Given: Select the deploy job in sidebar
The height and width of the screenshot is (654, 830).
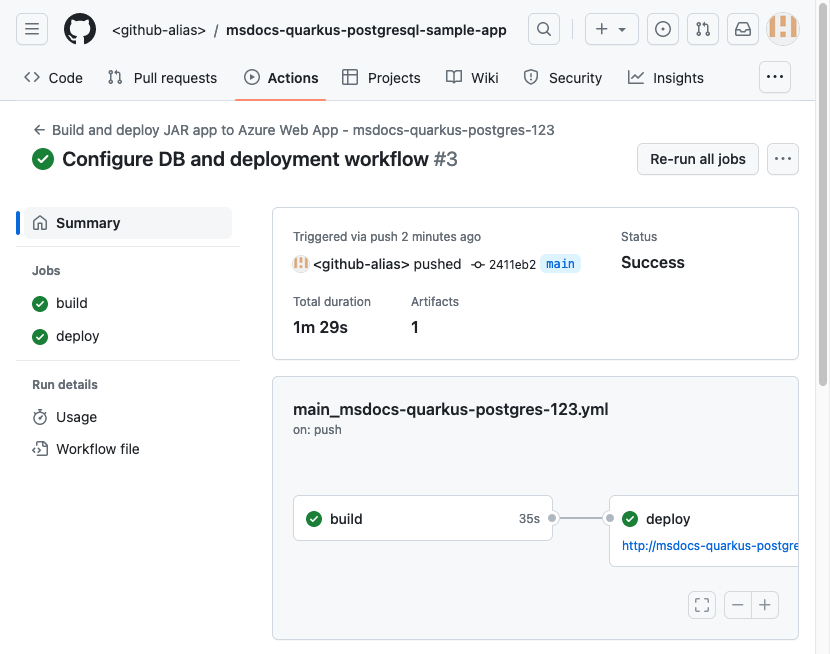Looking at the screenshot, I should tap(77, 336).
